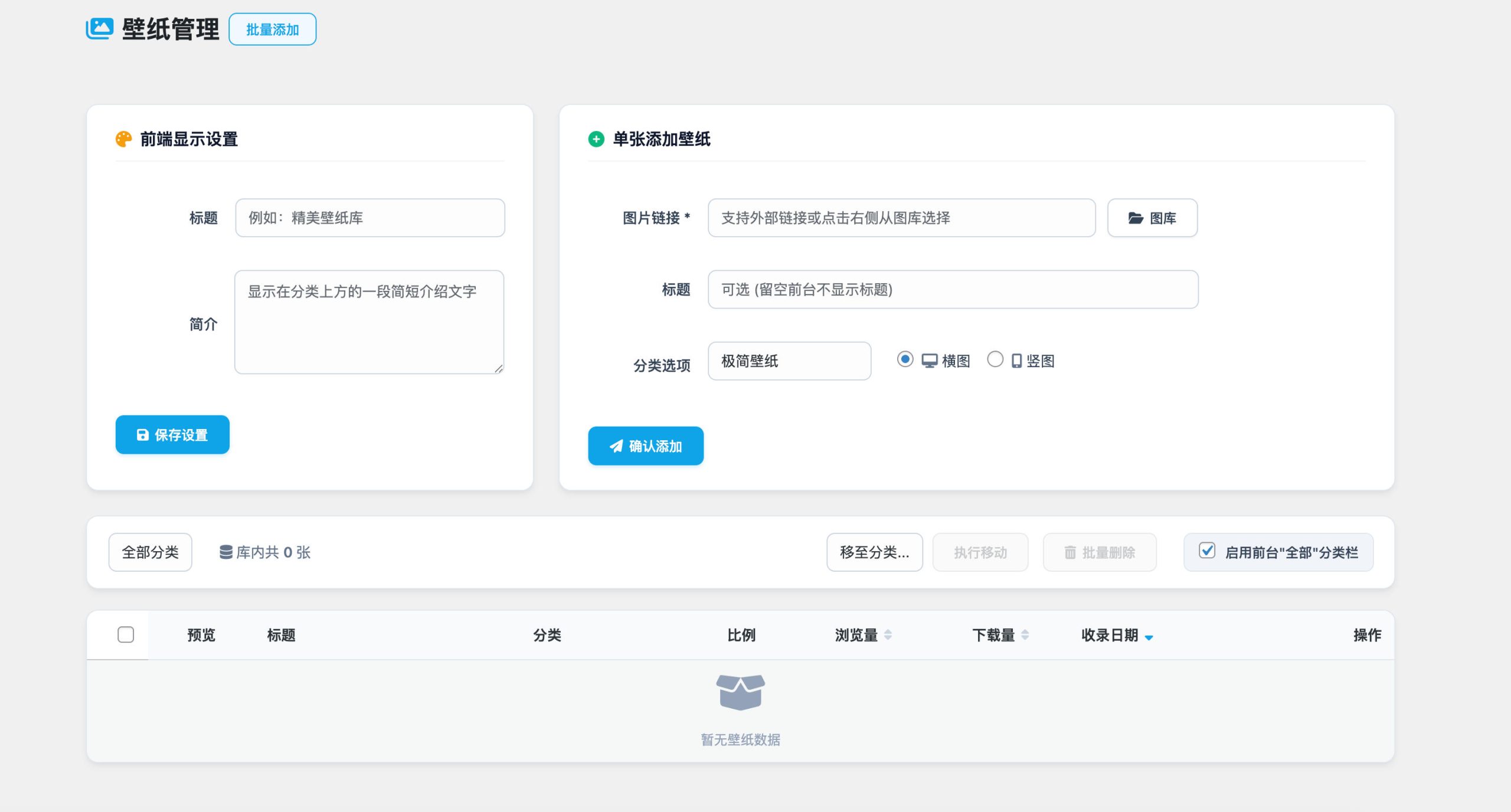This screenshot has width=1511, height=812.
Task: Click the orange palette icon beside 前端显示设置
Action: (123, 139)
